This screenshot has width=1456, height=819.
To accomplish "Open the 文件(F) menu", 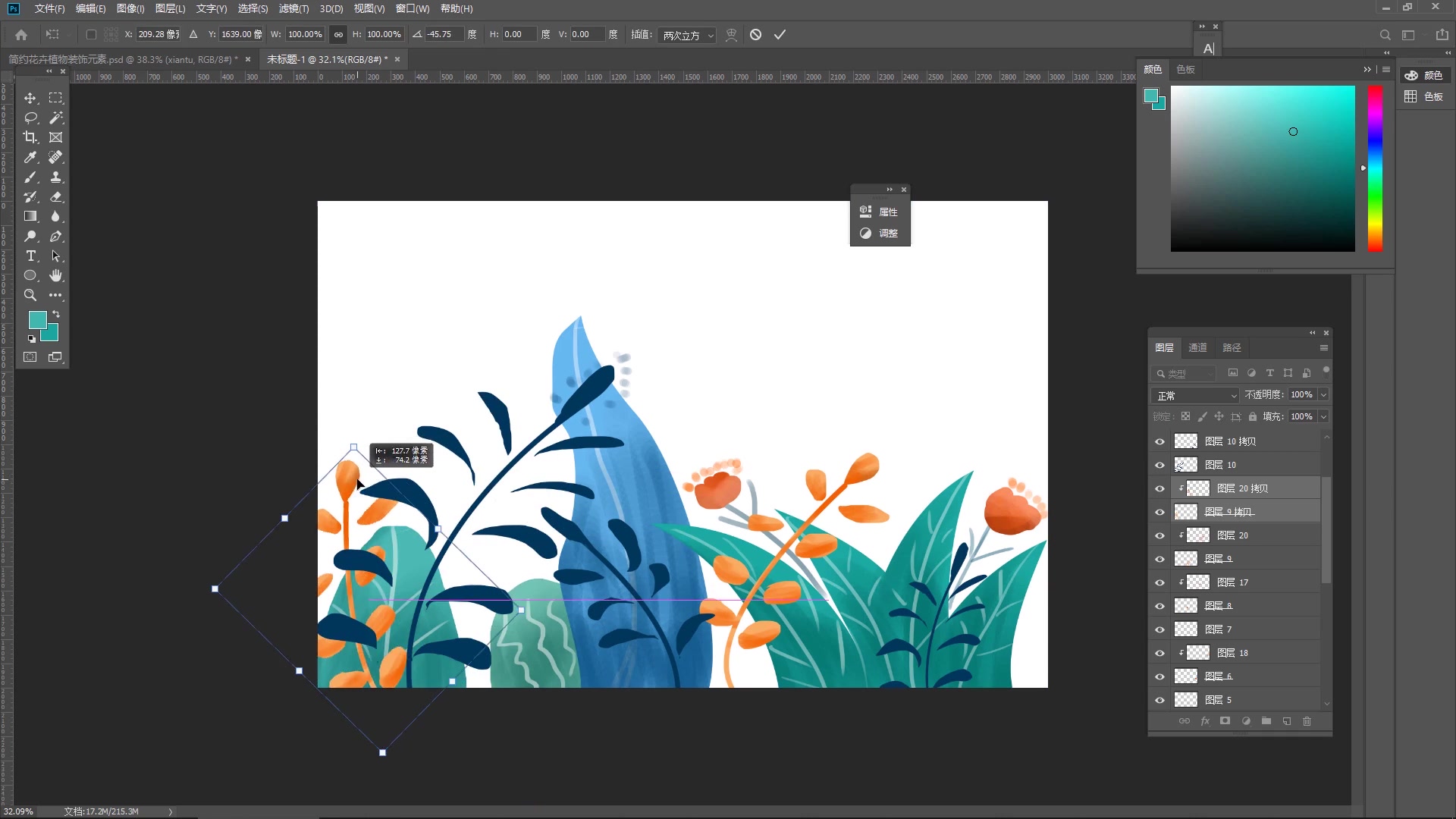I will coord(49,8).
